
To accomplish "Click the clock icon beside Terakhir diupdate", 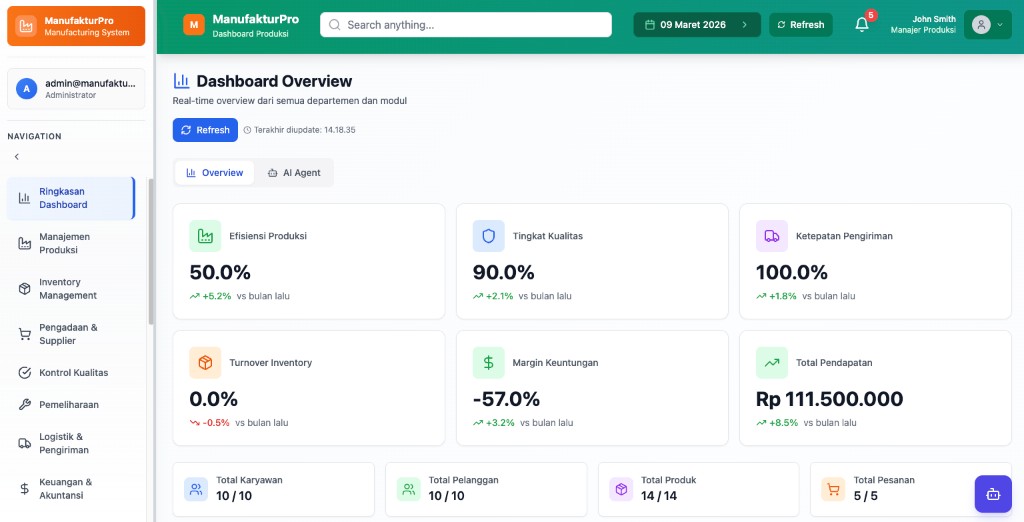I will (x=248, y=130).
